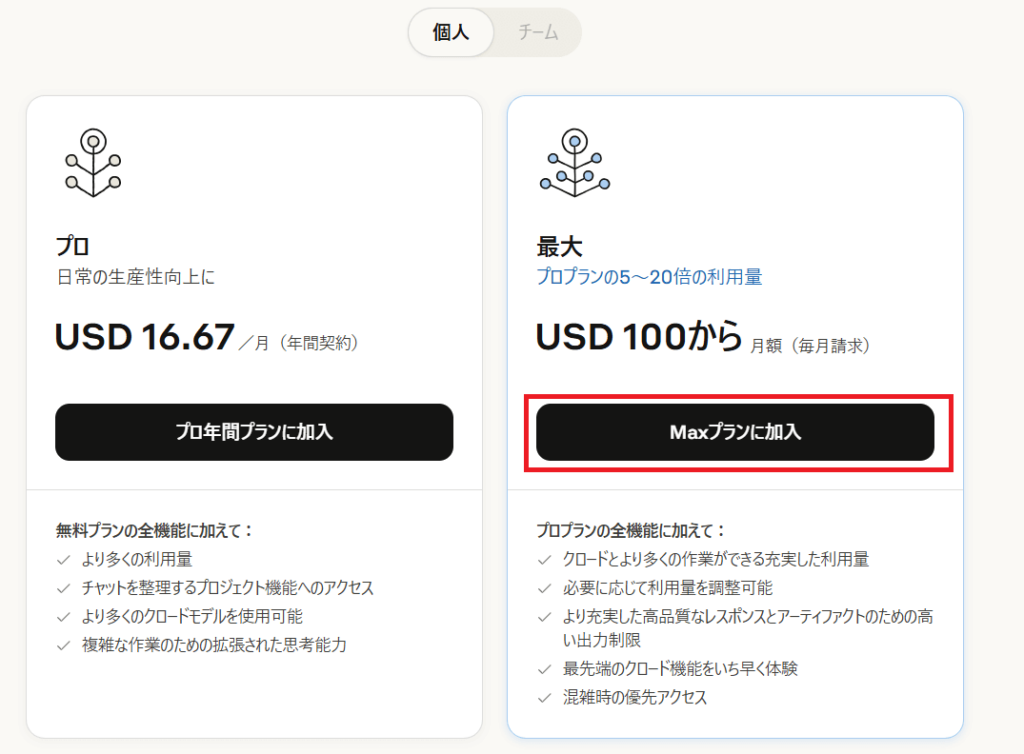This screenshot has width=1024, height=754.
Task: Click checkmark next to "必要に応じて利用量を調整可能"
Action: click(x=545, y=588)
